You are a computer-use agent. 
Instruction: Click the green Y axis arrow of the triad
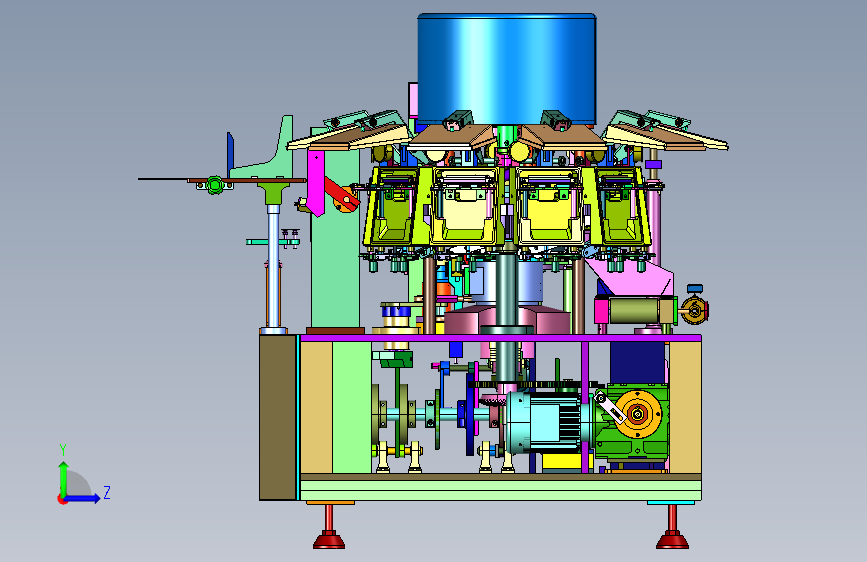64,477
